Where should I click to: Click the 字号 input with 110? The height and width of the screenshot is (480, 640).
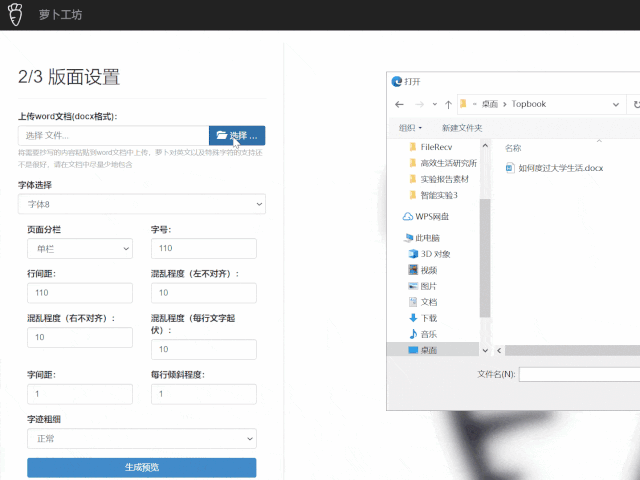point(204,249)
